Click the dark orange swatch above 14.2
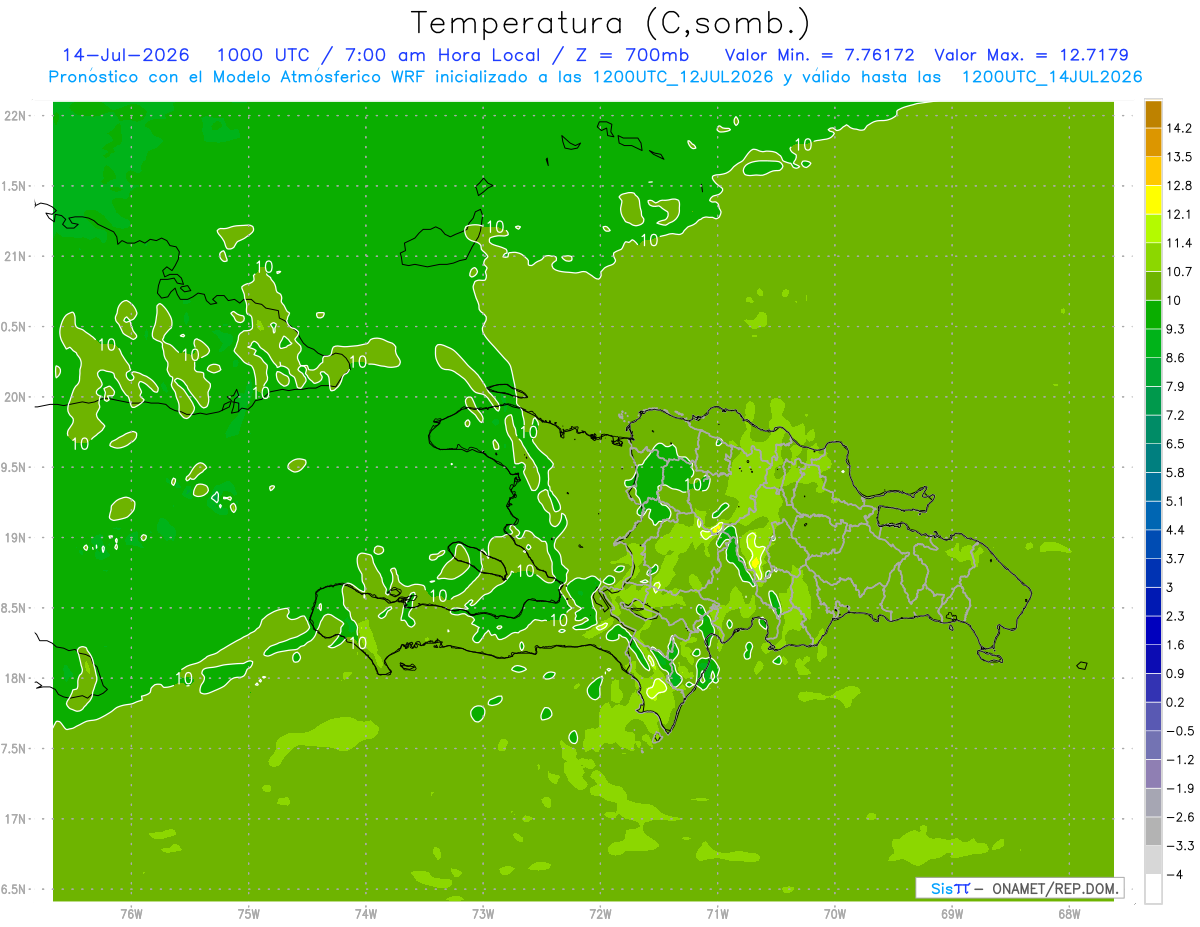The image size is (1200, 927). point(1153,113)
